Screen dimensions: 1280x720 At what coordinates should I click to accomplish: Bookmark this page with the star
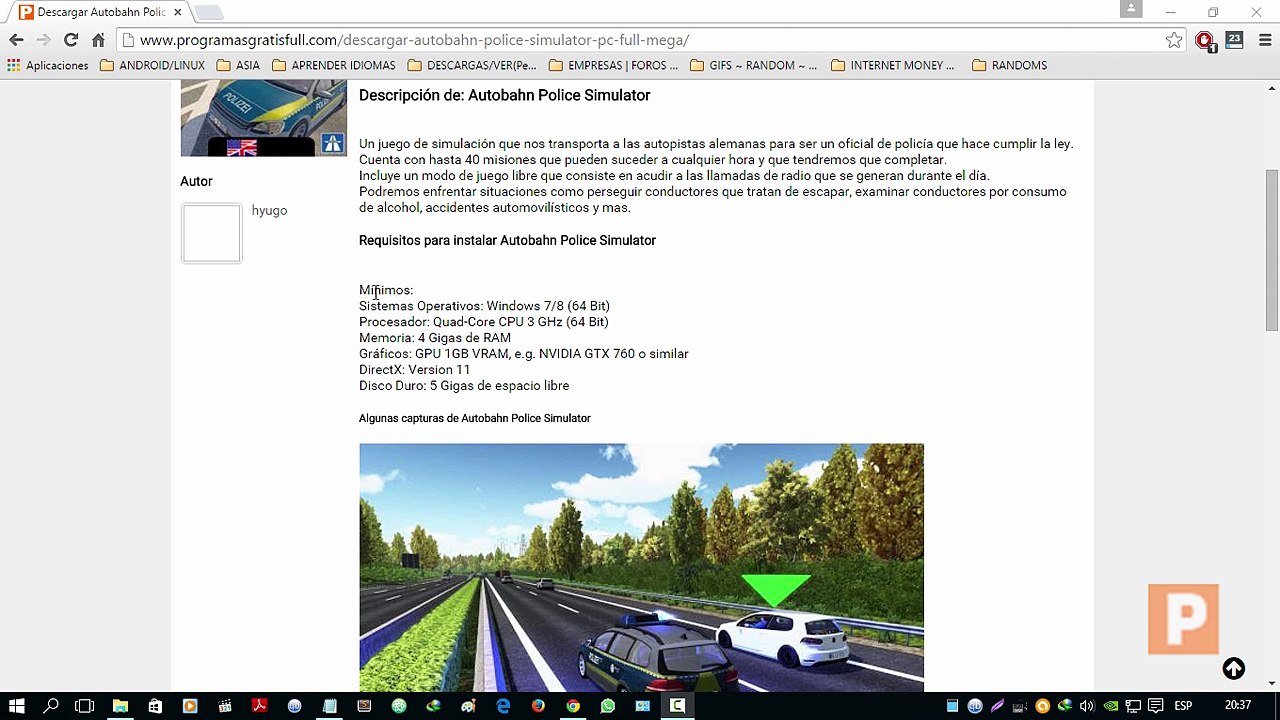pos(1174,40)
